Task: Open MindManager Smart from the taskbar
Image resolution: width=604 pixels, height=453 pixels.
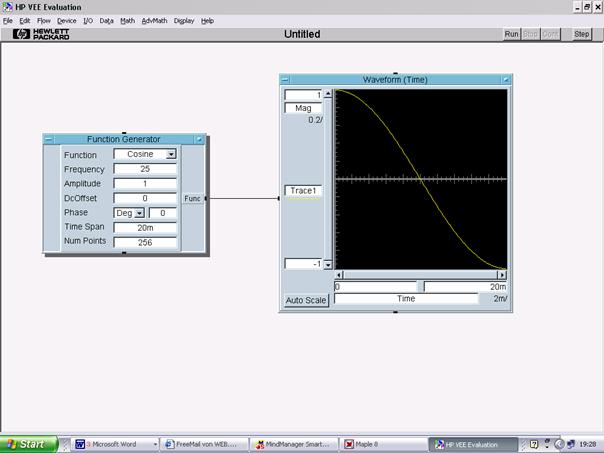Action: pyautogui.click(x=292, y=444)
